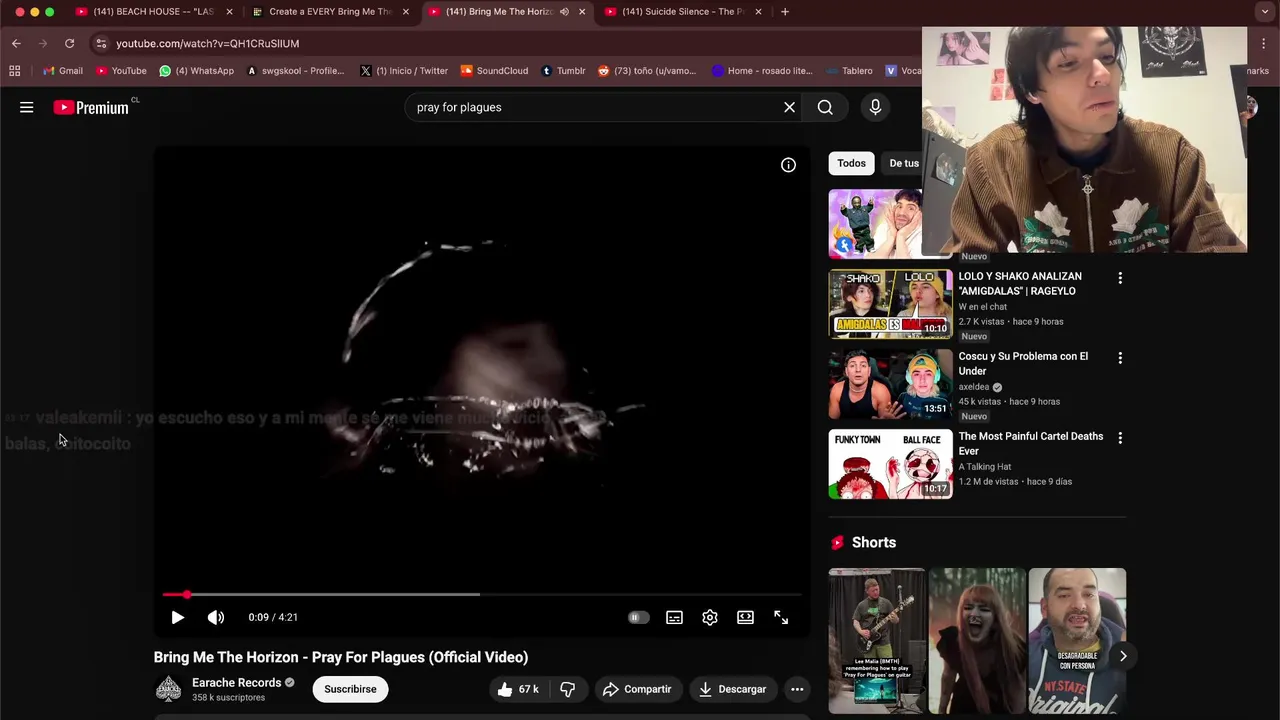Open the axeldea channel link
This screenshot has width=1280, height=720.
tap(974, 387)
